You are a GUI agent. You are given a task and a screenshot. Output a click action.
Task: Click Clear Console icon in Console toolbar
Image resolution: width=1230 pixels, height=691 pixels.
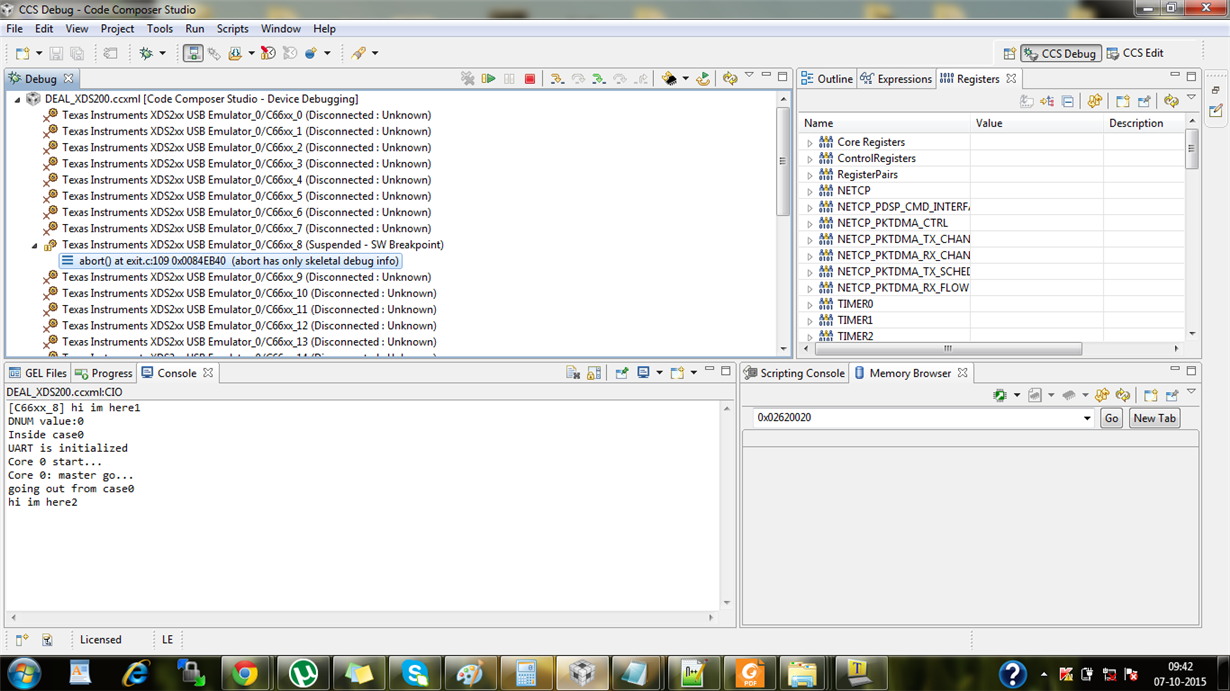[x=573, y=373]
